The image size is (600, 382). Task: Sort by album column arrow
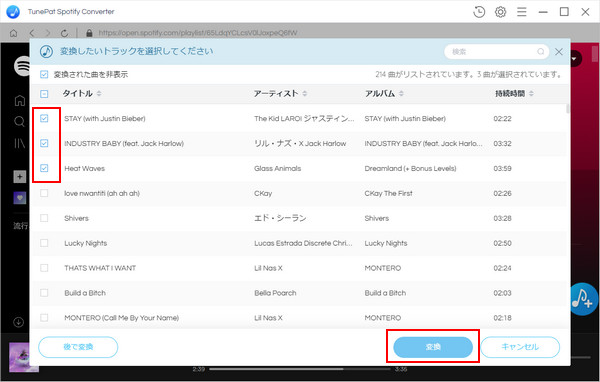pyautogui.click(x=401, y=93)
